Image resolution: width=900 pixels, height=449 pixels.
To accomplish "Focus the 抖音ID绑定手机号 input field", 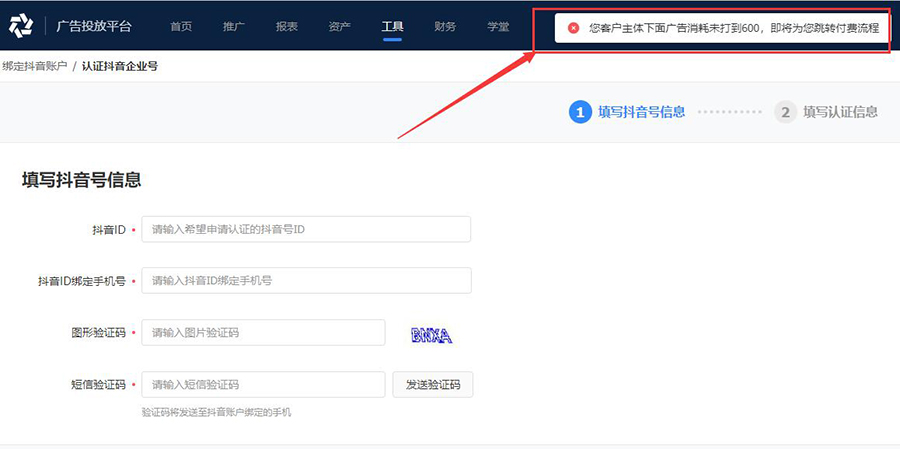I will point(306,281).
